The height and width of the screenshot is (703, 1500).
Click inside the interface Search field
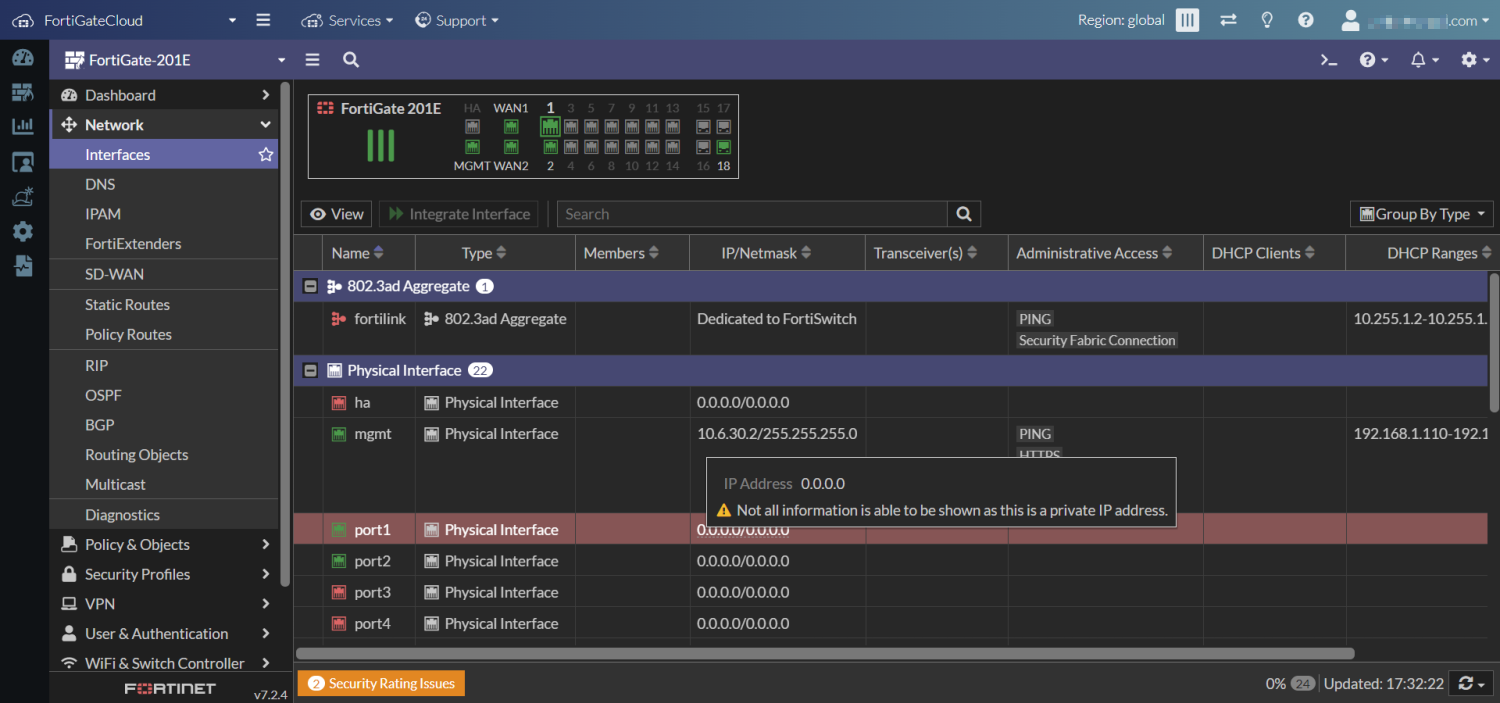pyautogui.click(x=752, y=213)
